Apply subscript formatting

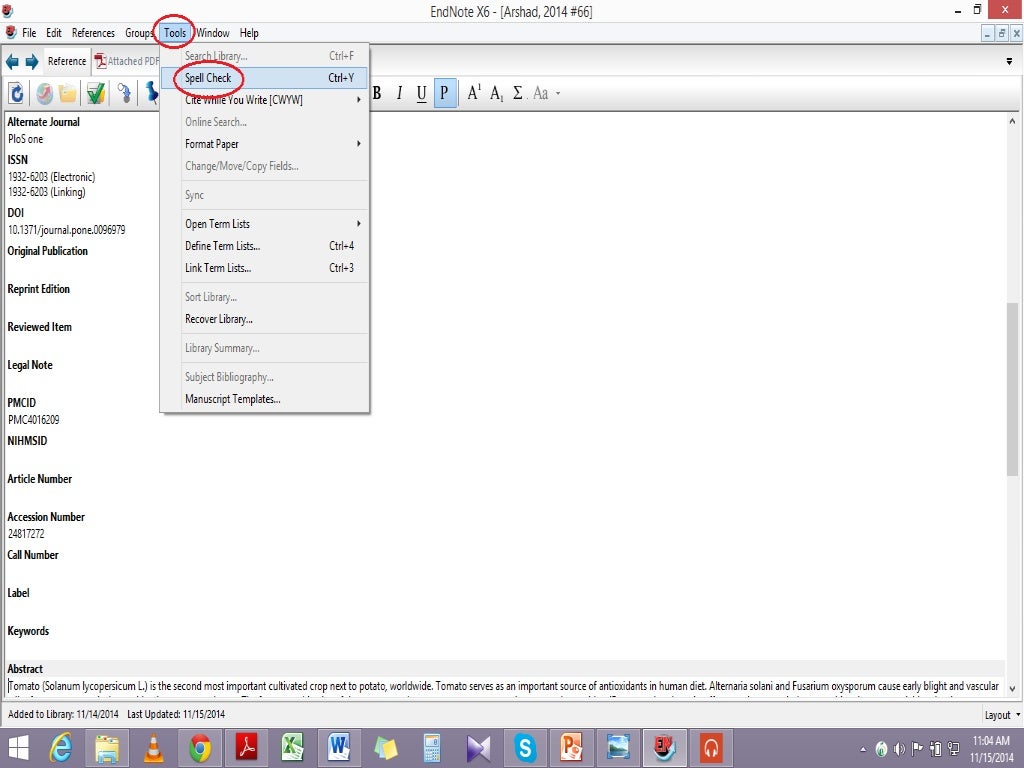496,94
